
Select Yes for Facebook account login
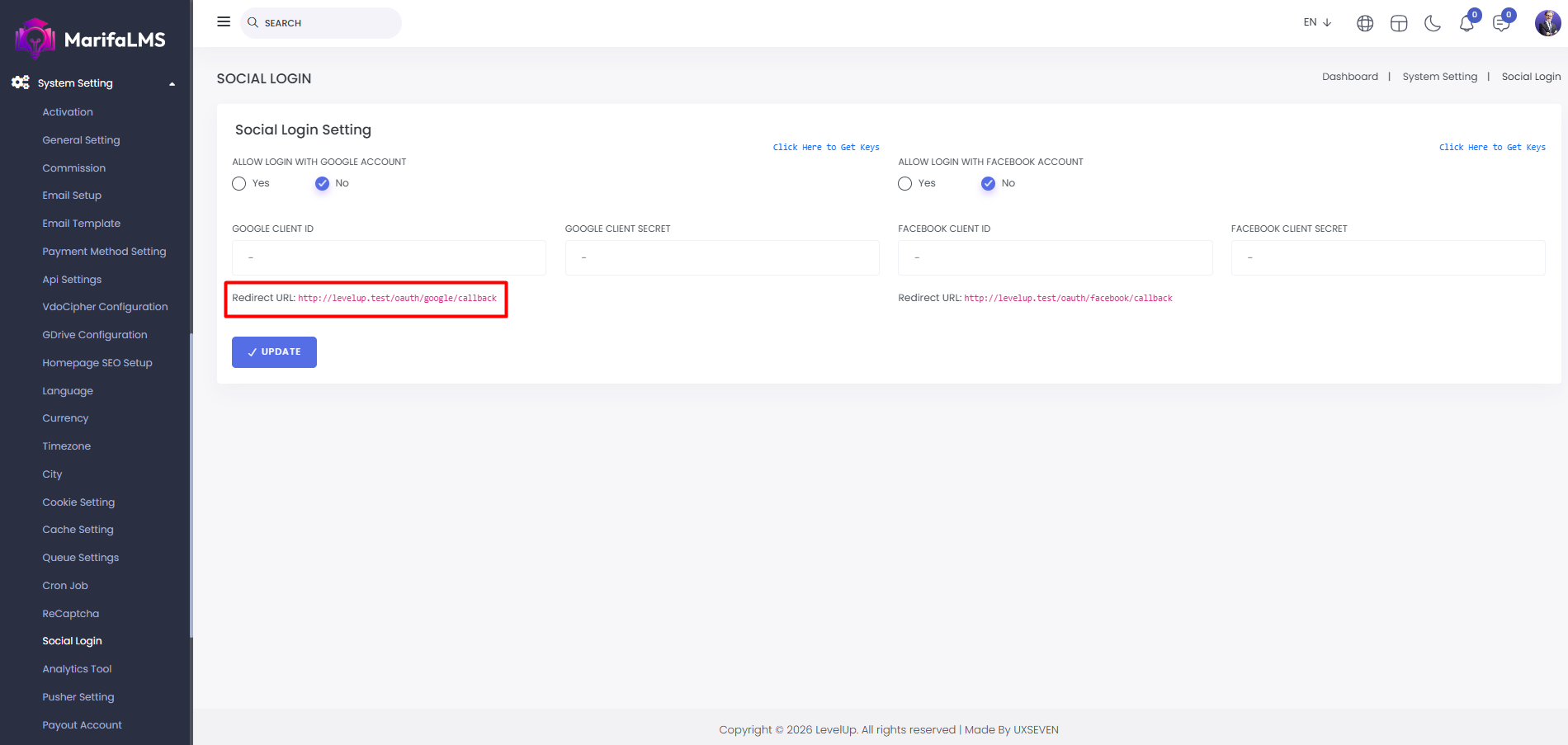click(x=905, y=183)
